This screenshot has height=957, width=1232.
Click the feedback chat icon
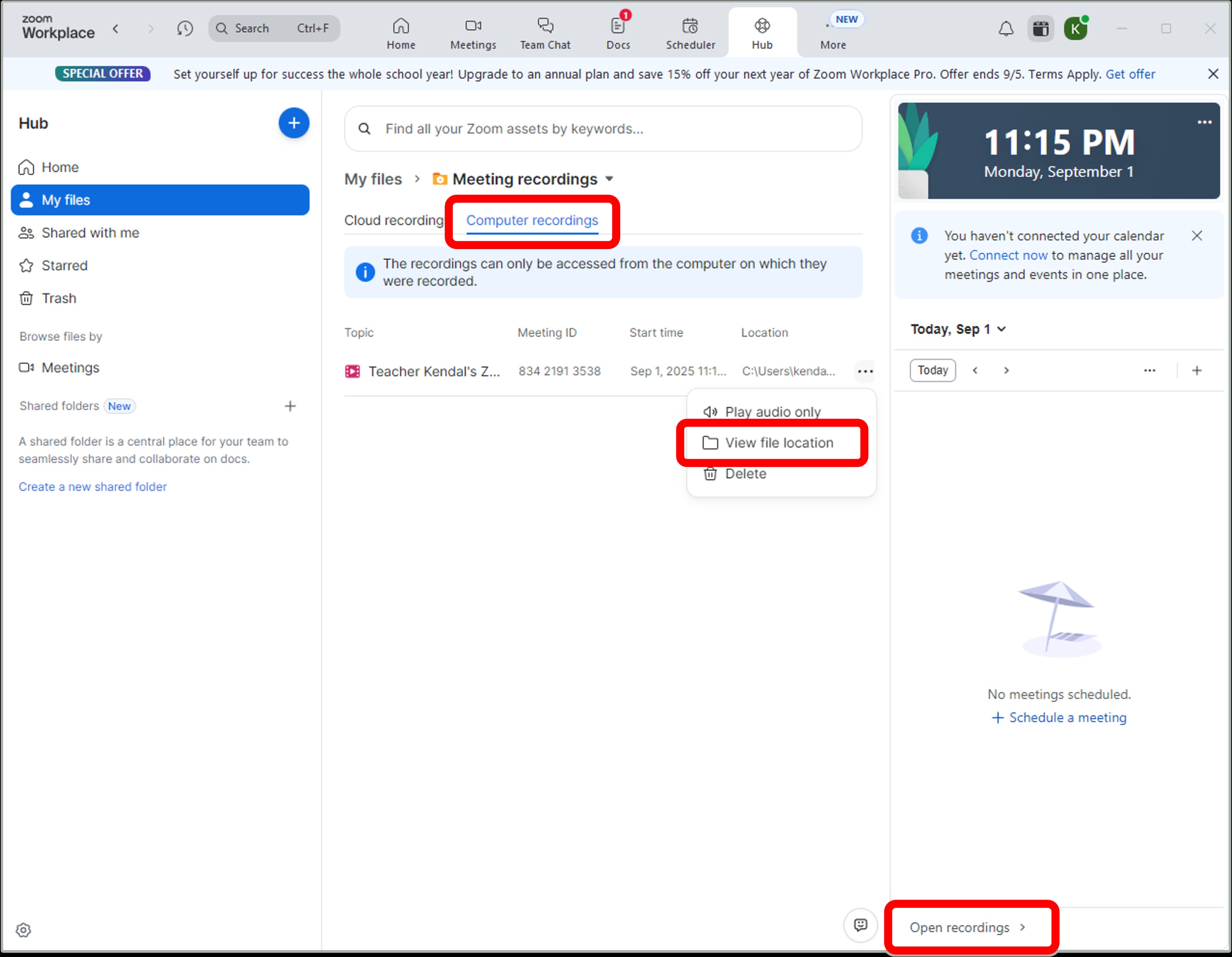point(860,925)
